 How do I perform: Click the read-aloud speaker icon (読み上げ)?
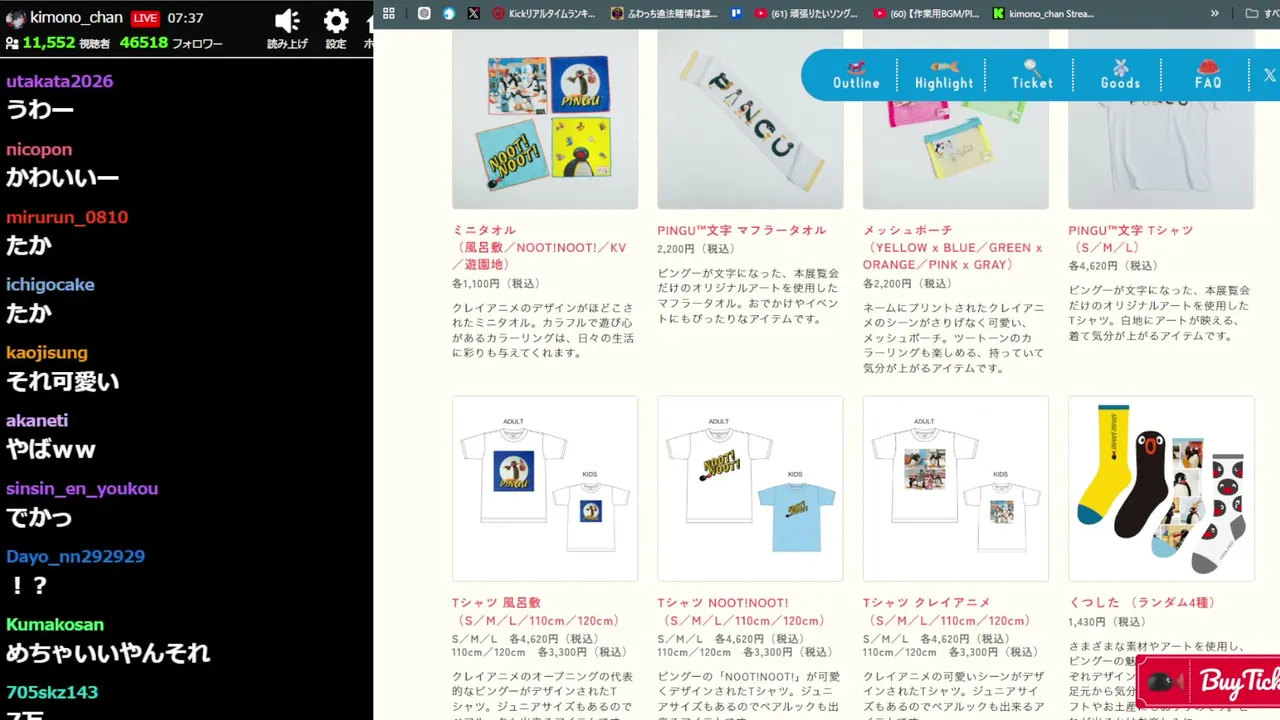tap(287, 21)
